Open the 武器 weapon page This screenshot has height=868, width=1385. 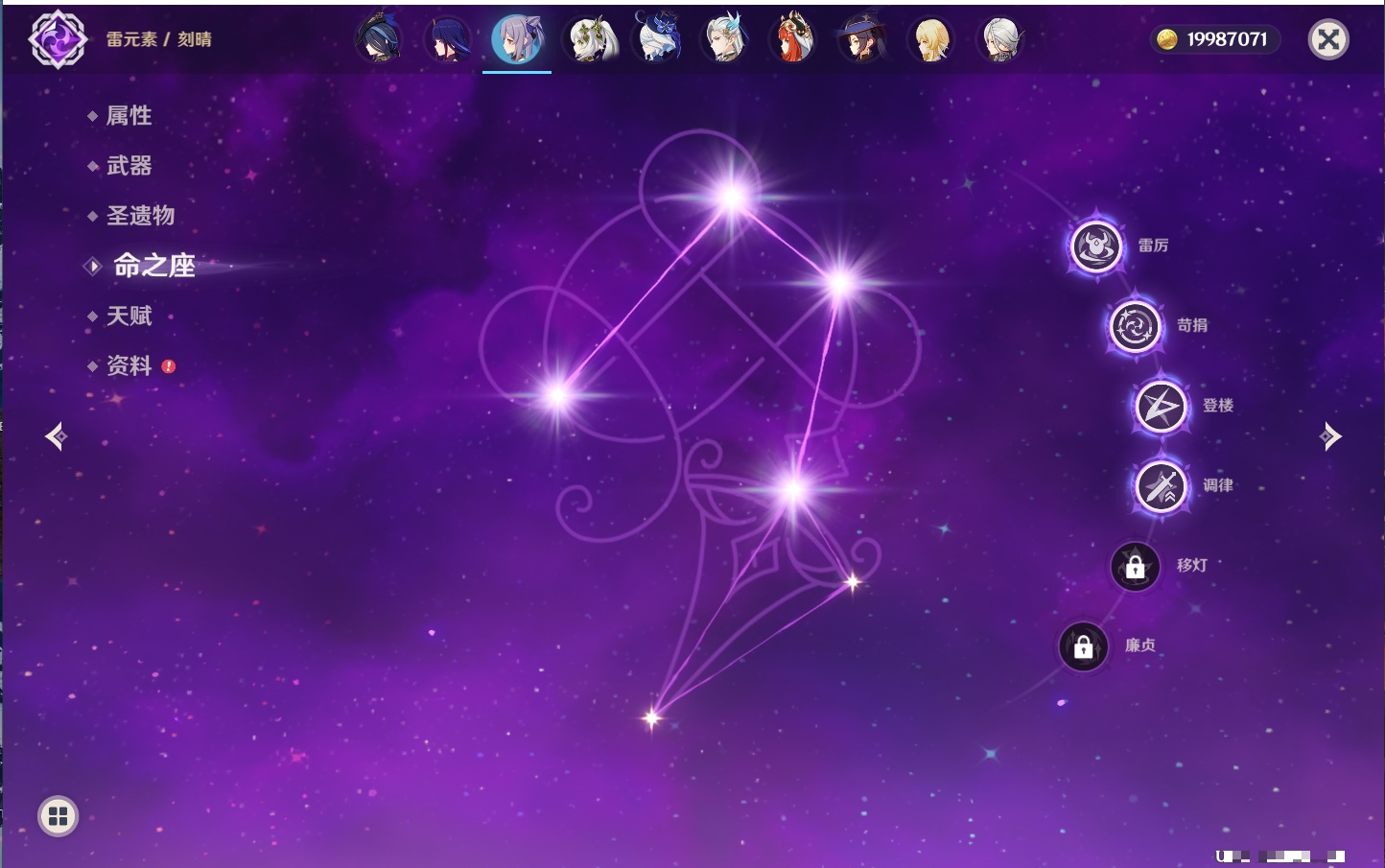point(129,166)
